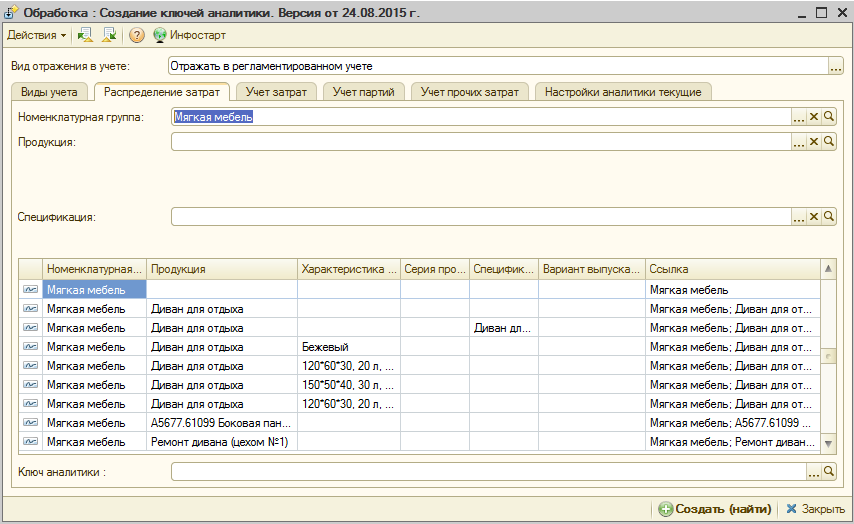Select the Бежевый characteristic cell
854x524 pixels.
(x=349, y=347)
